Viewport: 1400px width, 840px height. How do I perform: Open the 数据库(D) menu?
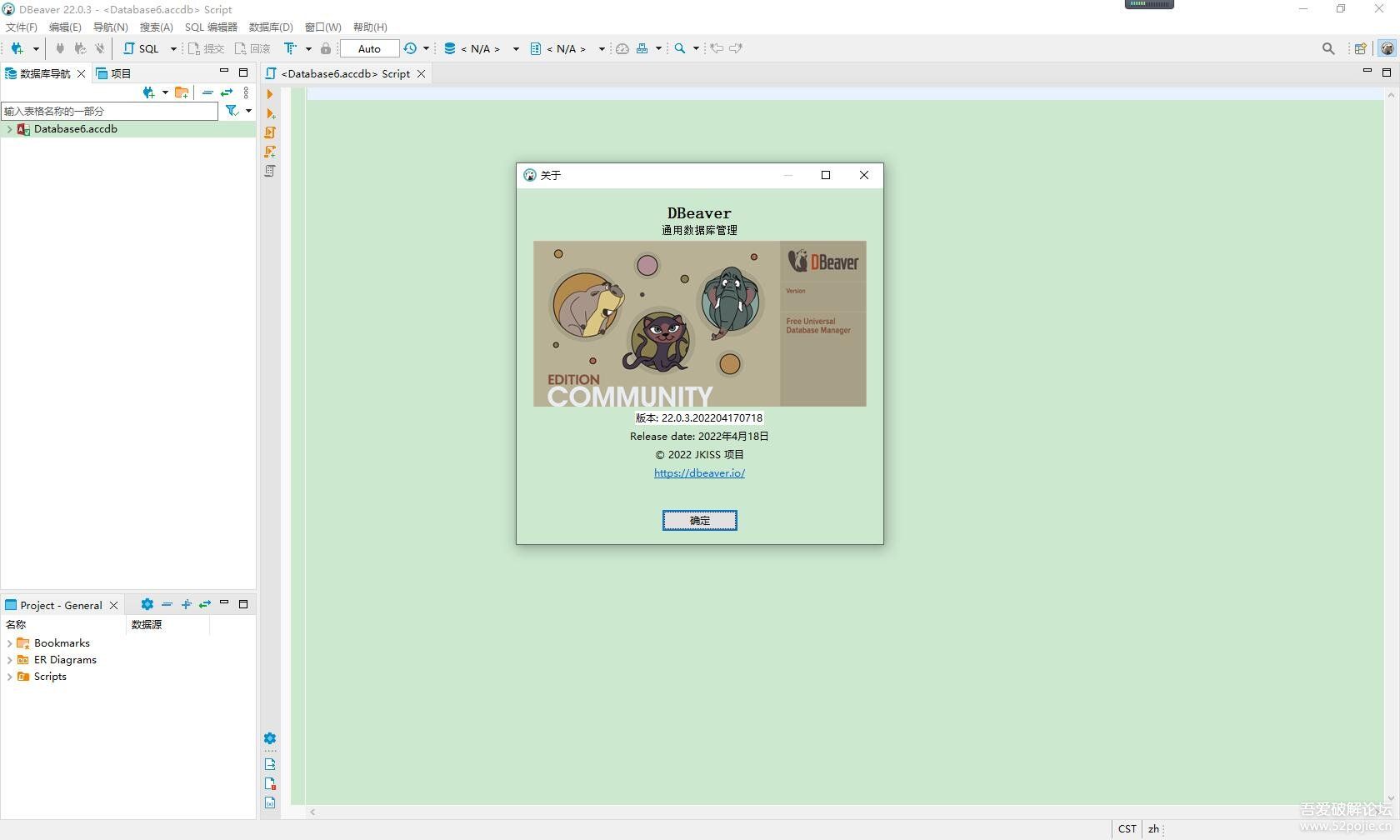[x=271, y=27]
